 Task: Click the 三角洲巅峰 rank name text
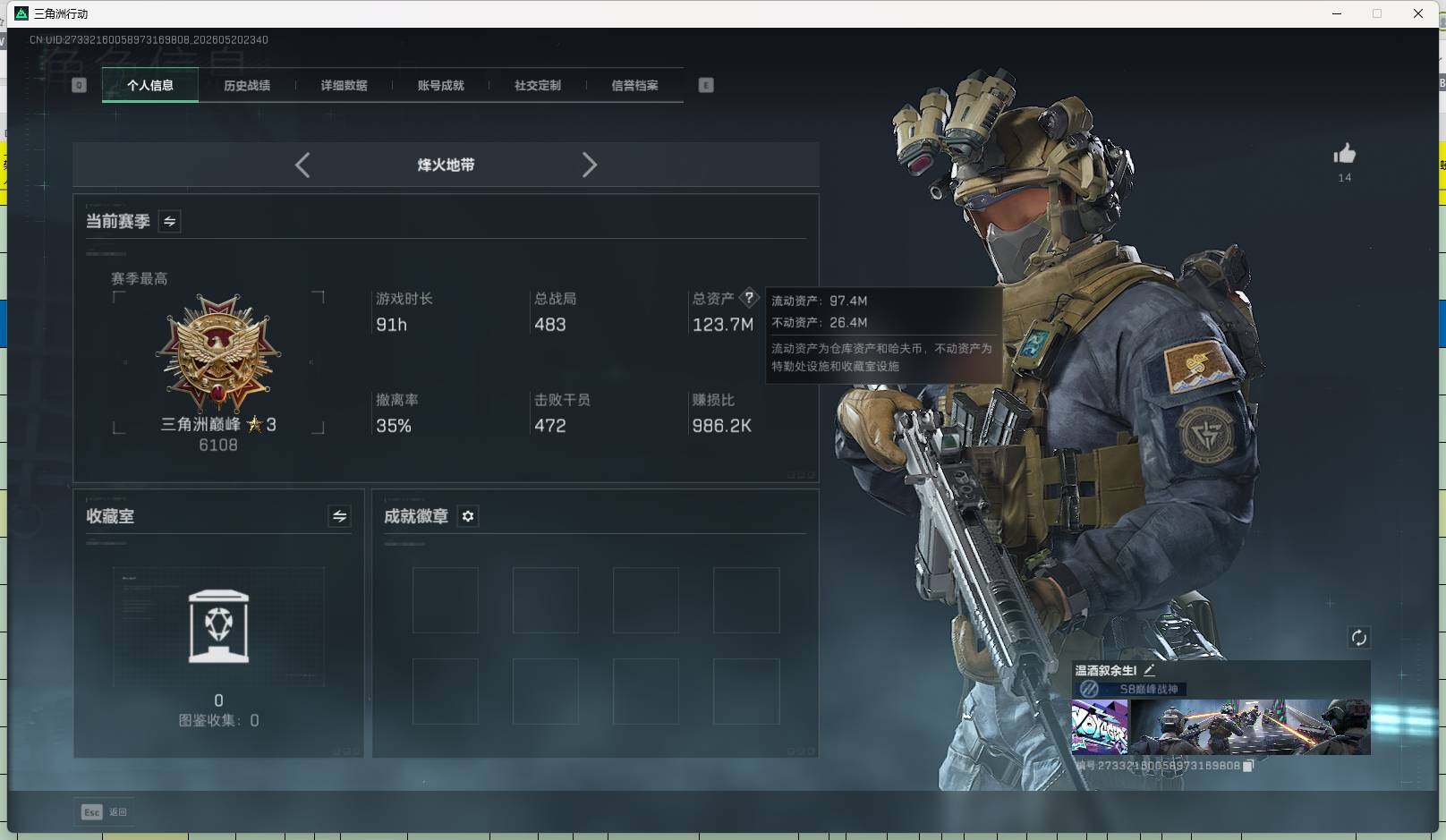[x=200, y=424]
